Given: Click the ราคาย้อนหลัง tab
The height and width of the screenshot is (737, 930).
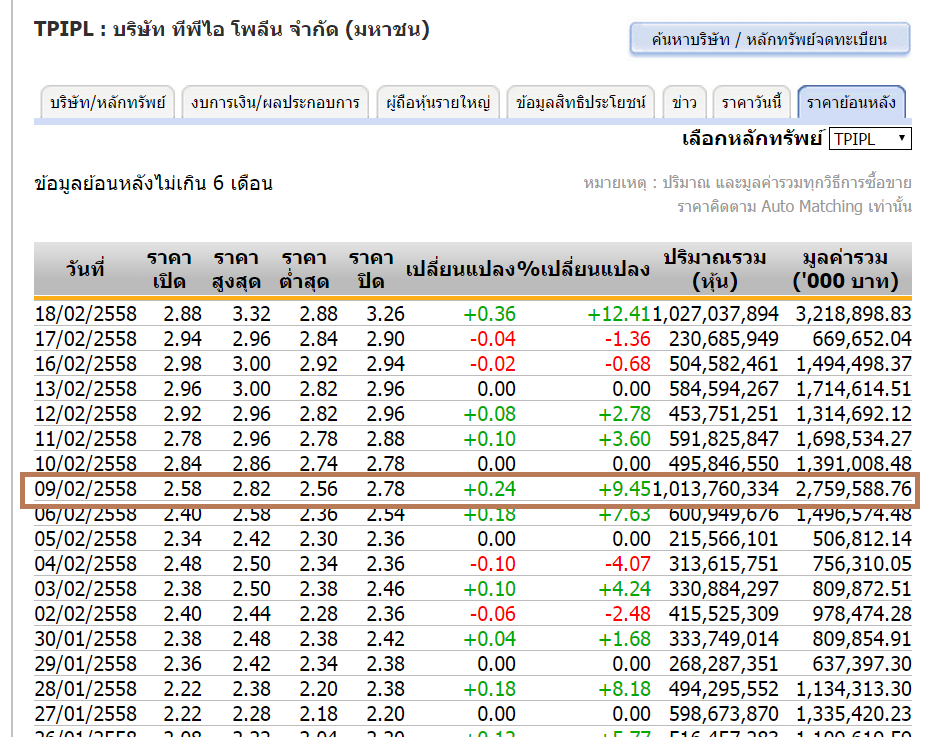Looking at the screenshot, I should coord(851,102).
